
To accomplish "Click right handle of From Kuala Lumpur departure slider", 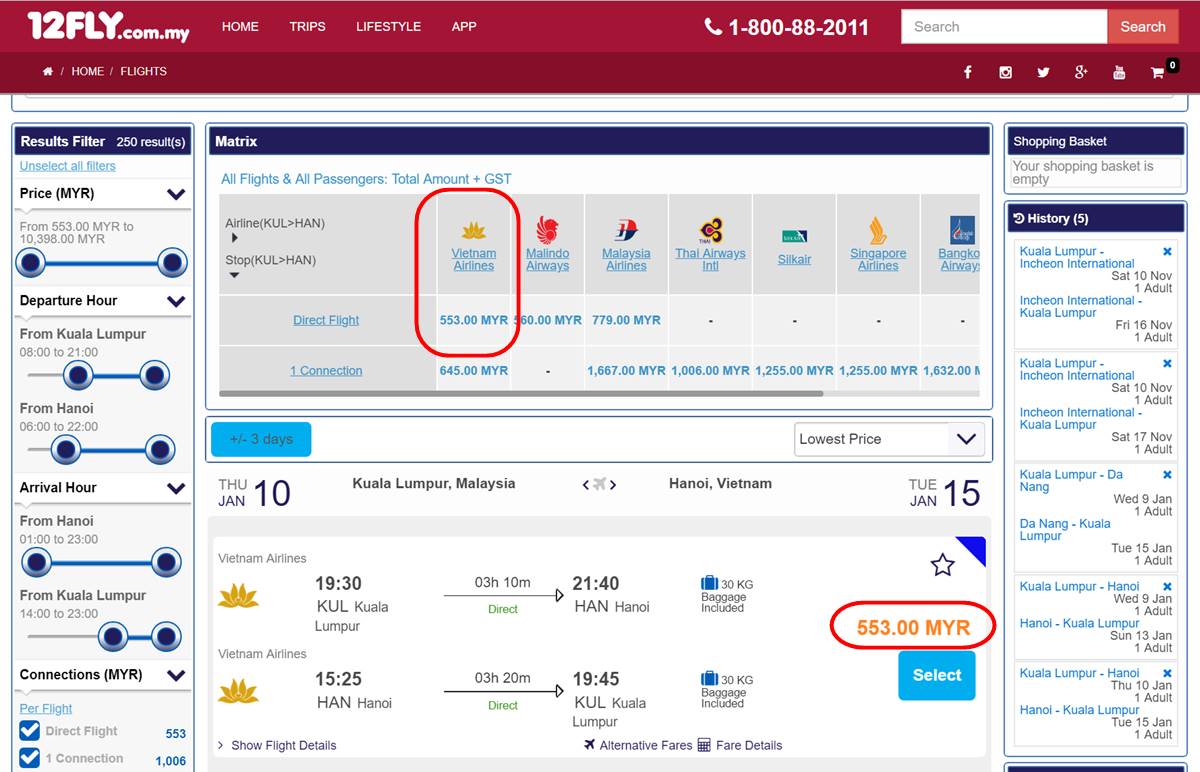I will coord(154,376).
